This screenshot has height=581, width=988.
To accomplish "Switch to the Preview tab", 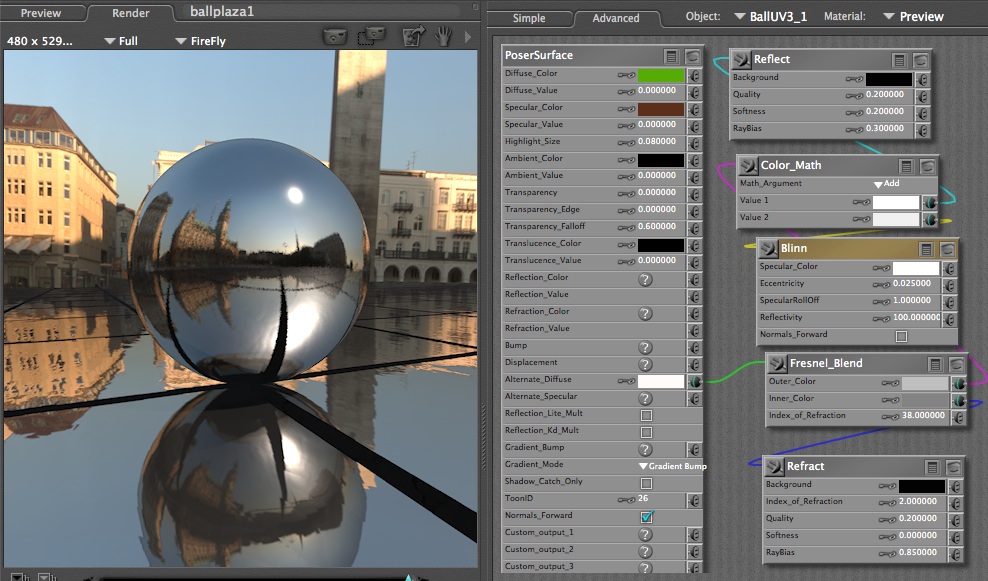I will pyautogui.click(x=41, y=13).
